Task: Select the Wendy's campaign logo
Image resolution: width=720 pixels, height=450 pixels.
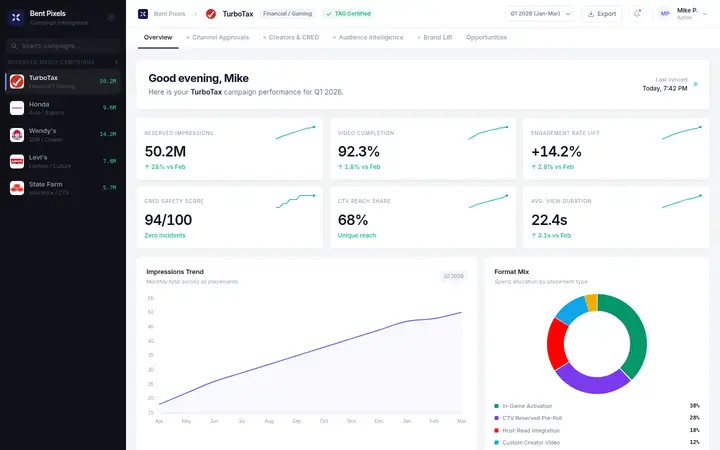Action: [17, 135]
